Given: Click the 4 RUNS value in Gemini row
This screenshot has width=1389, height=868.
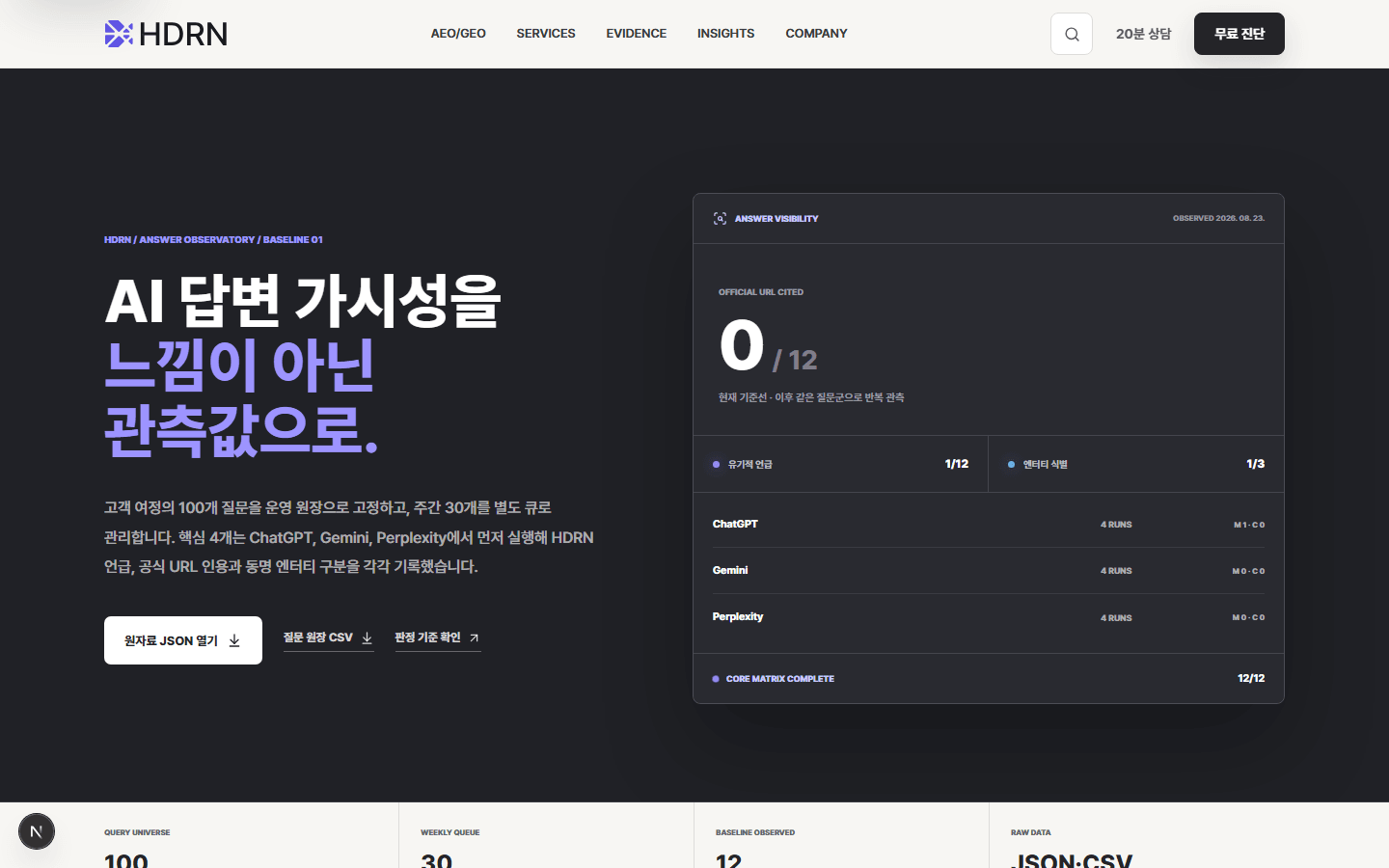Looking at the screenshot, I should coord(1116,571).
